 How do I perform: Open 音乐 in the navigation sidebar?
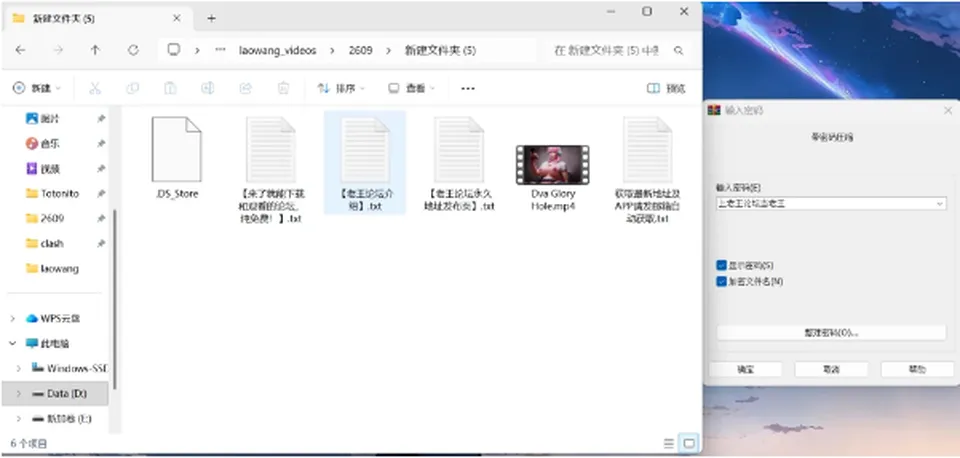click(x=44, y=144)
